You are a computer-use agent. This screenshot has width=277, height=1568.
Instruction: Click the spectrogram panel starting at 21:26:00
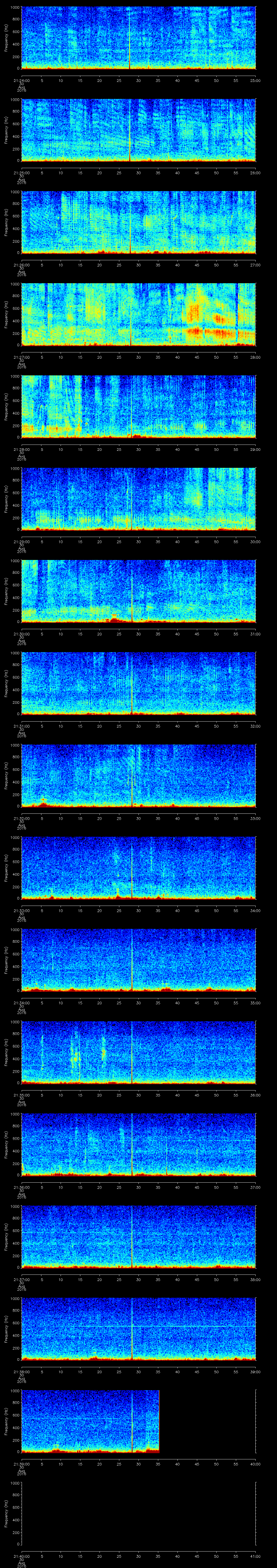[138, 222]
